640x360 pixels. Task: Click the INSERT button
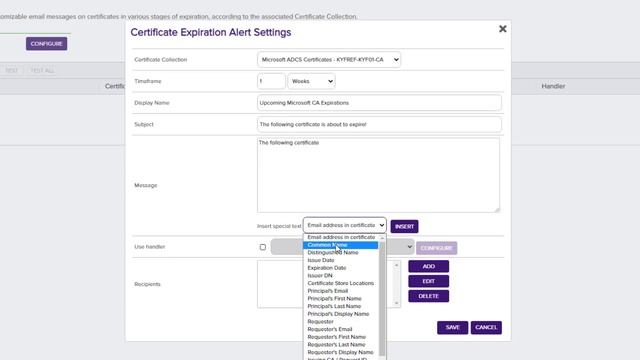pyautogui.click(x=404, y=227)
